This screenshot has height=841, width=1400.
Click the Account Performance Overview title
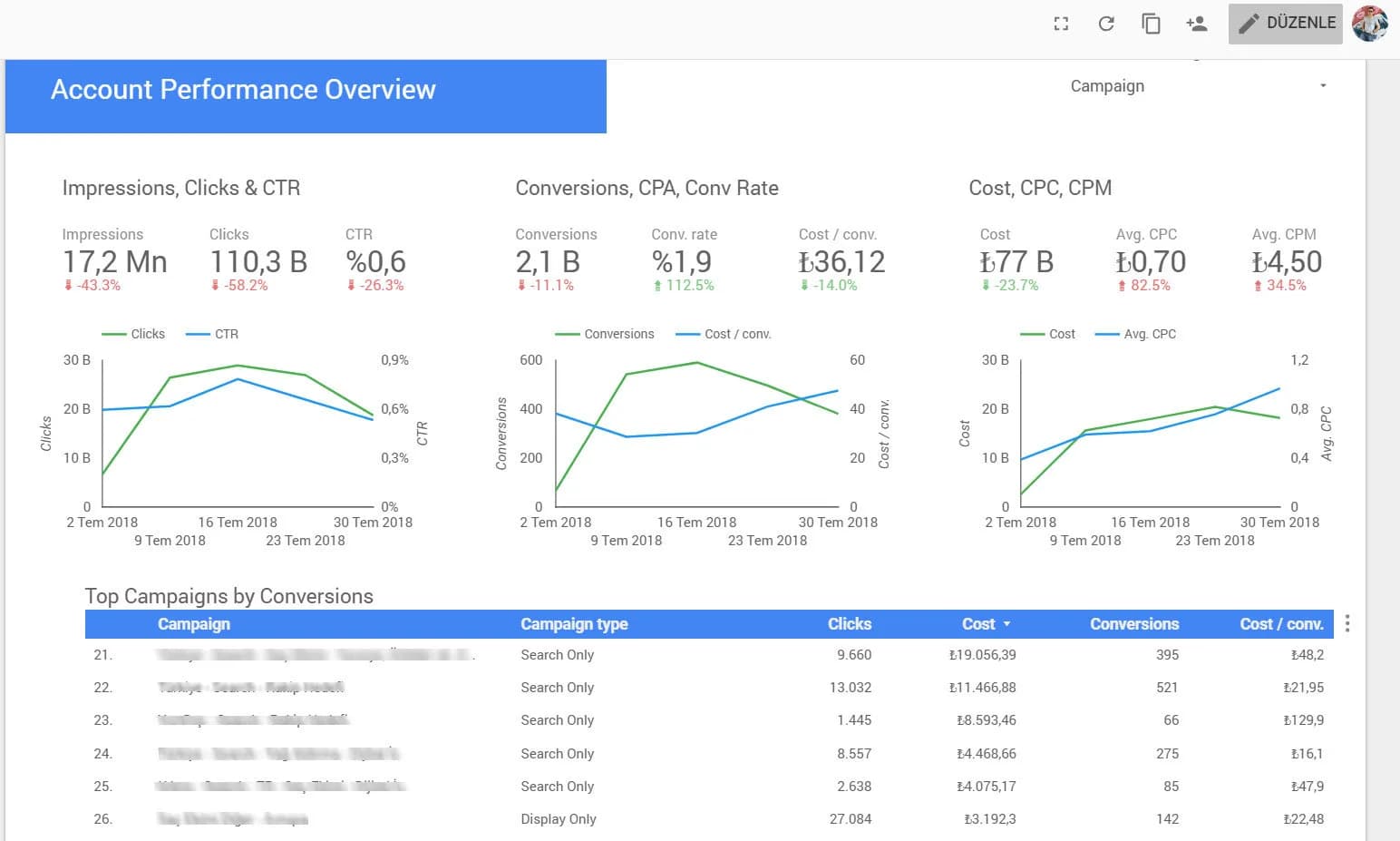tap(243, 90)
